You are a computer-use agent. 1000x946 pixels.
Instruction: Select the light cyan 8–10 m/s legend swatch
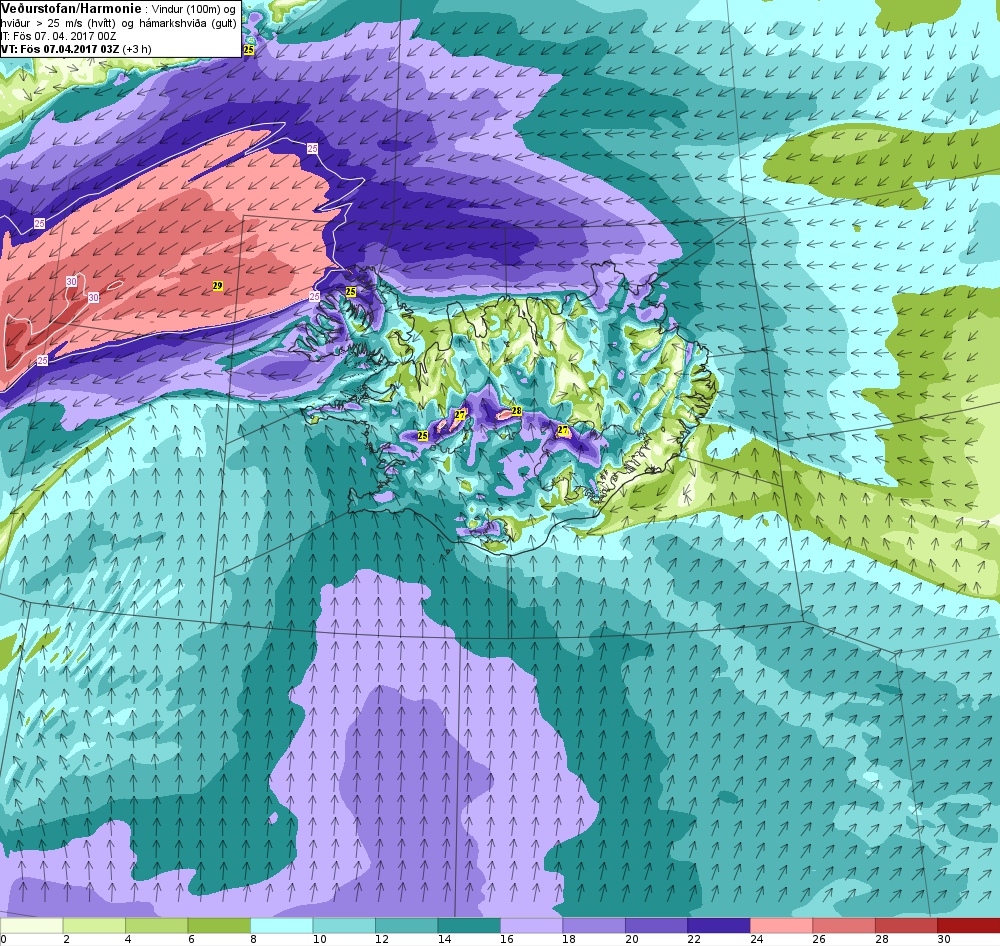[x=281, y=925]
